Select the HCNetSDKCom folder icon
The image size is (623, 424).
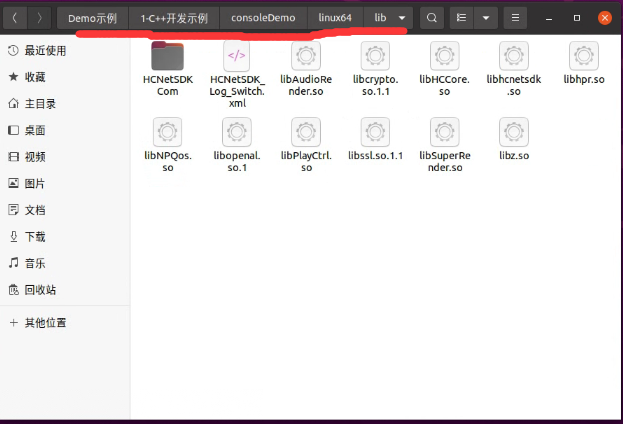167,56
